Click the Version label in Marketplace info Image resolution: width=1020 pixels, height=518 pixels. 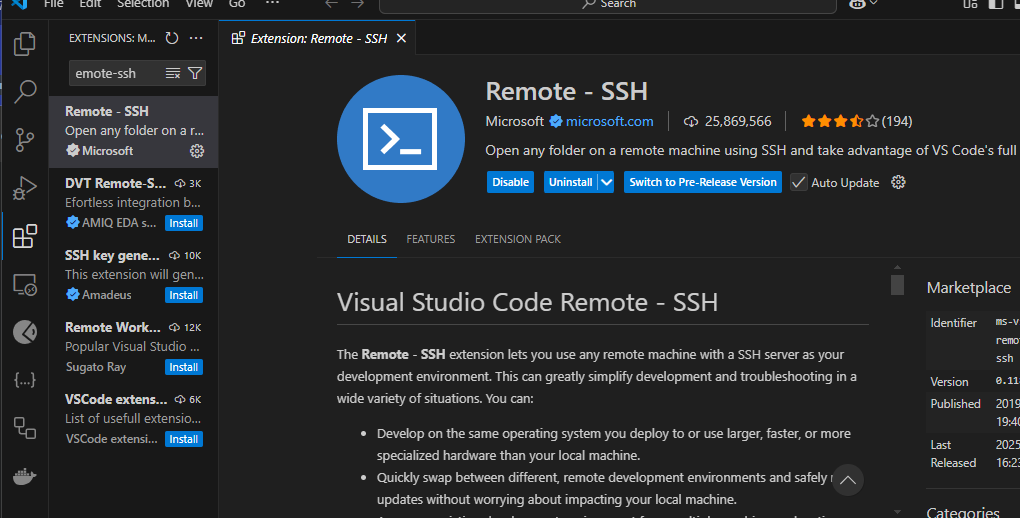pyautogui.click(x=949, y=382)
